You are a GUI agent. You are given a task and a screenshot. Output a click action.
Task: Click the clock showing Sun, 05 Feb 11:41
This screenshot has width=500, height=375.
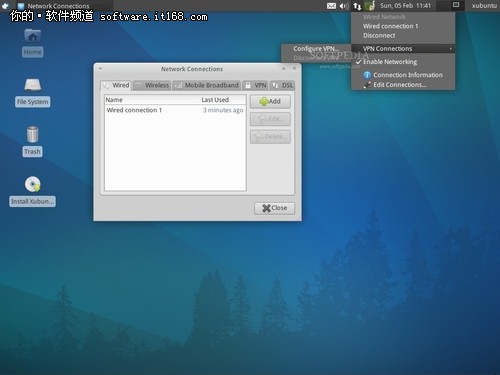405,6
